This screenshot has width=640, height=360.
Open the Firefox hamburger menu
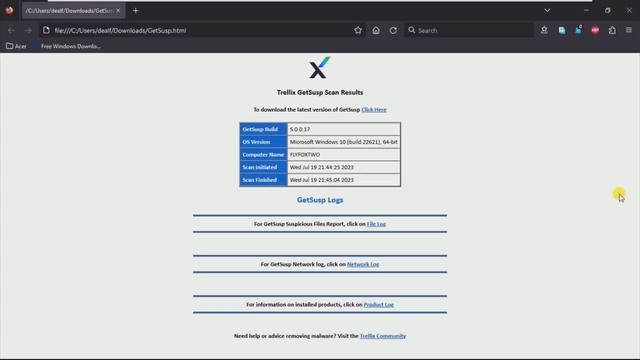pyautogui.click(x=629, y=30)
